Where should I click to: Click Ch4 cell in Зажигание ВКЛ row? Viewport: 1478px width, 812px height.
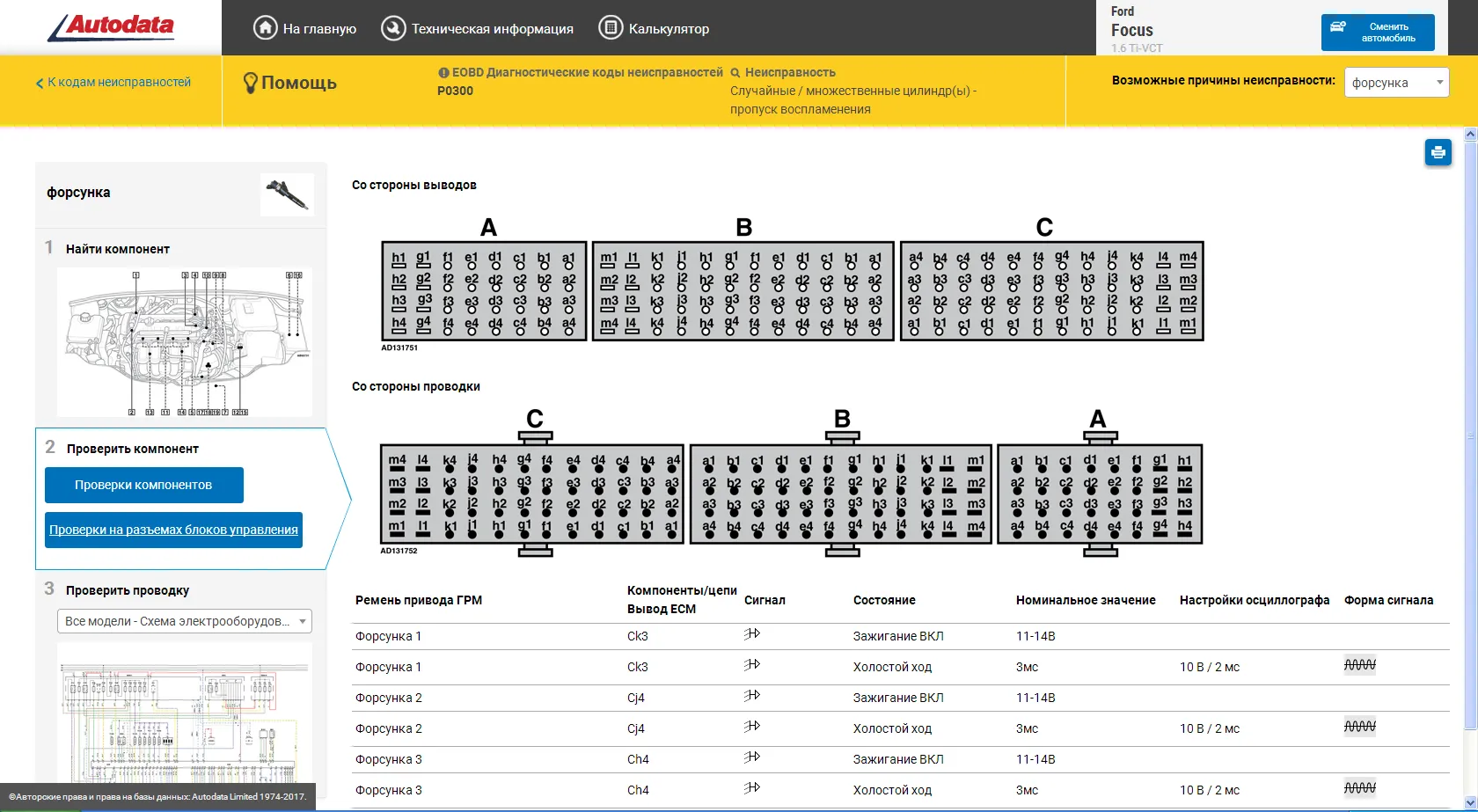tap(638, 759)
